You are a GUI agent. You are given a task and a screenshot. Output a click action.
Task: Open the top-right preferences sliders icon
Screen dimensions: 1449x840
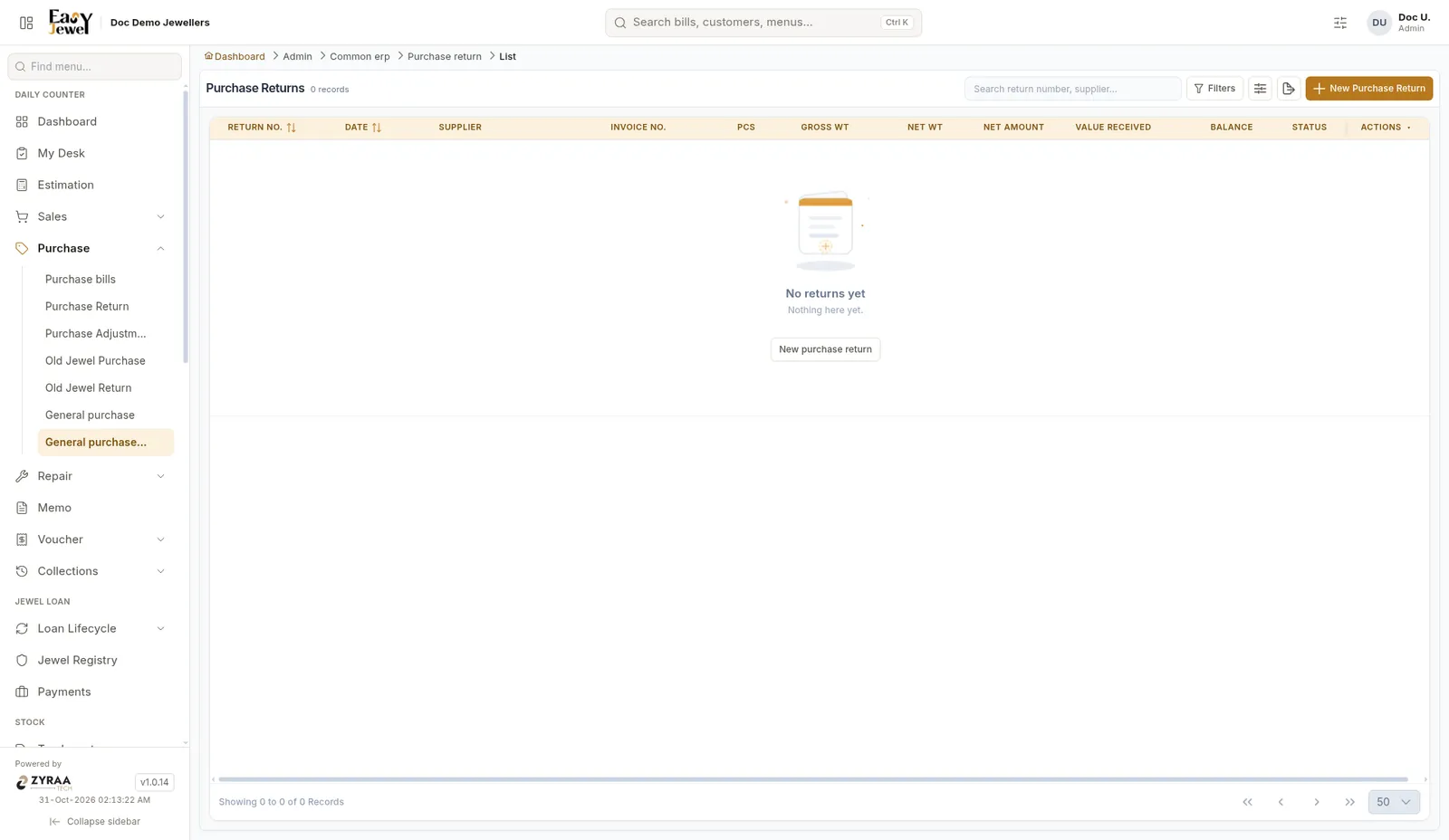point(1340,23)
